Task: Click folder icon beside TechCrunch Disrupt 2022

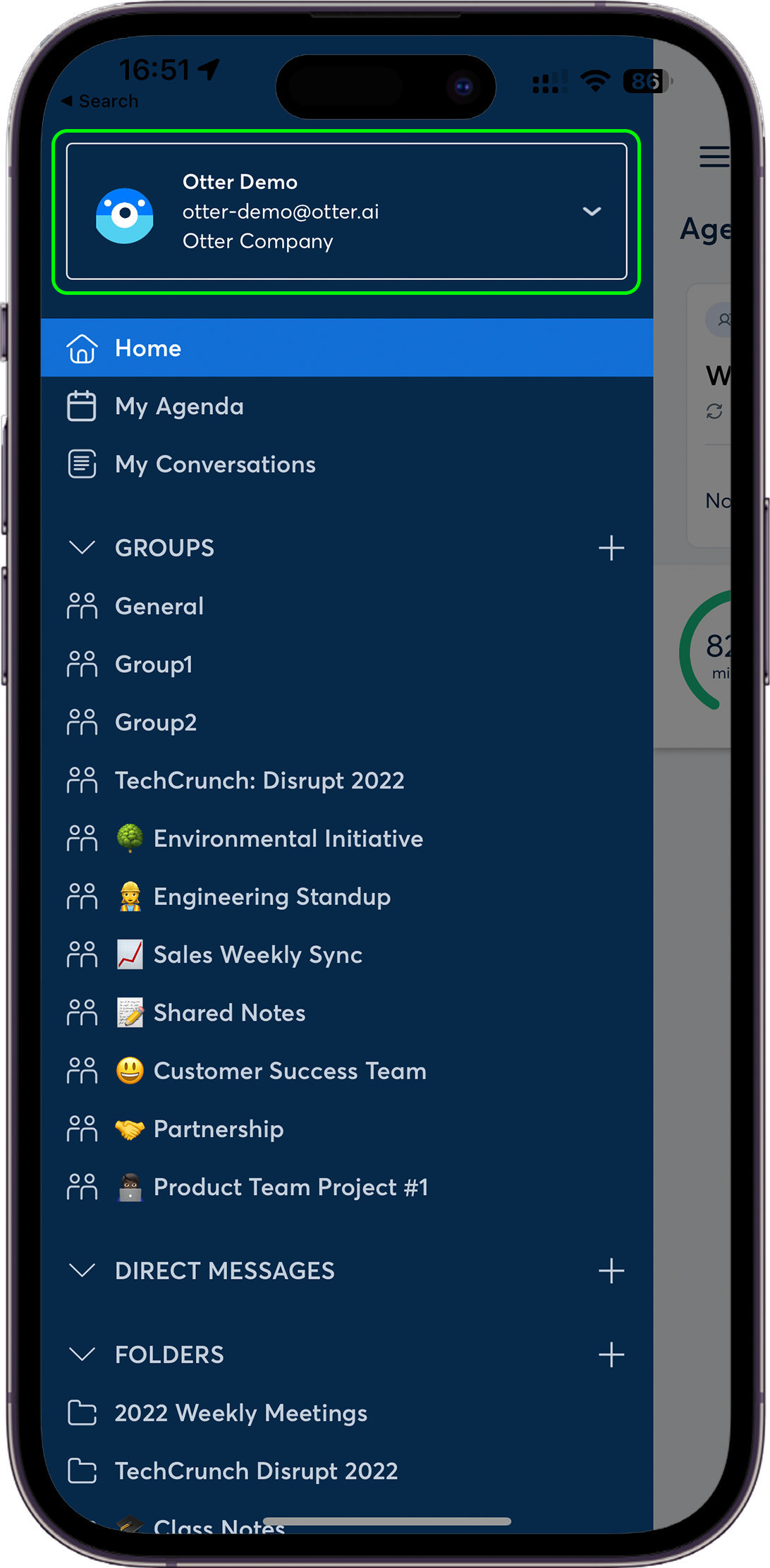Action: (x=82, y=1471)
